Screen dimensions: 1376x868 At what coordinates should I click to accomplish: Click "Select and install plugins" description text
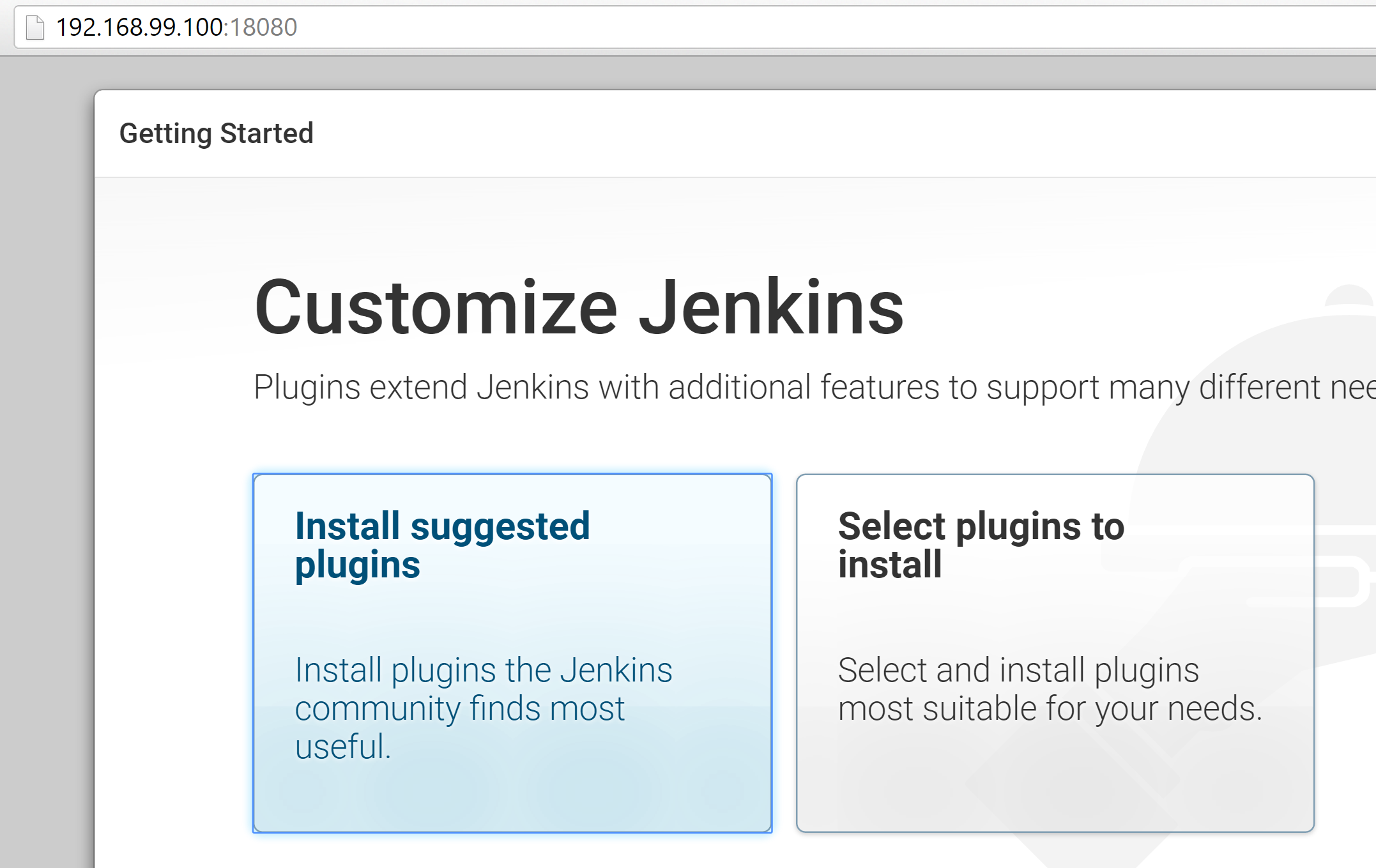tap(1018, 671)
